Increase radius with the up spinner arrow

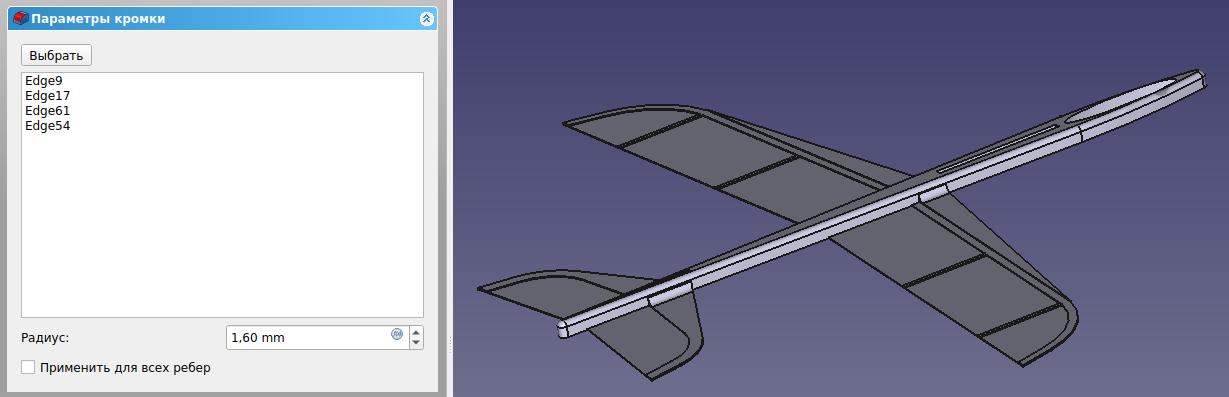point(416,332)
